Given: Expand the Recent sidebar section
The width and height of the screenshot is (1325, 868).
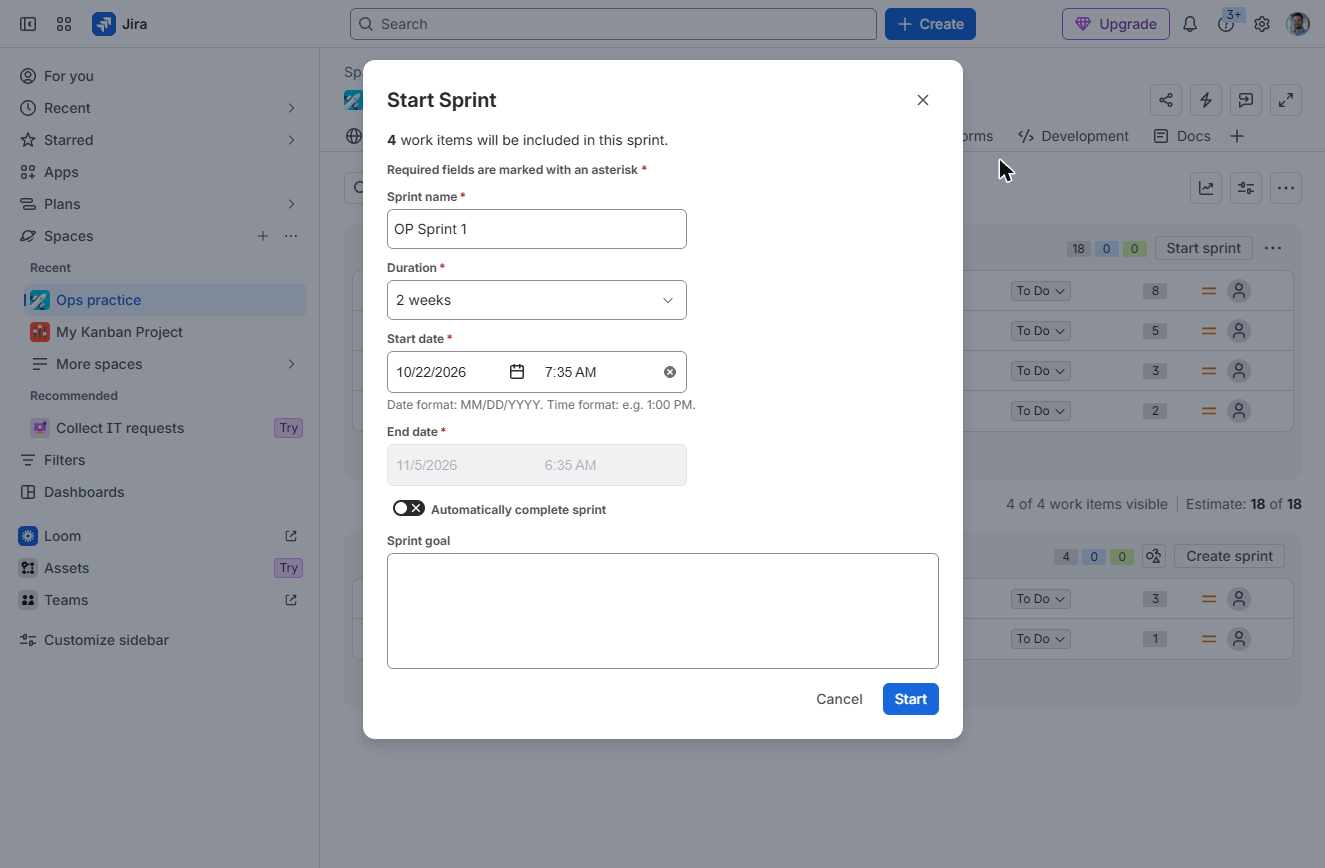Looking at the screenshot, I should [292, 108].
